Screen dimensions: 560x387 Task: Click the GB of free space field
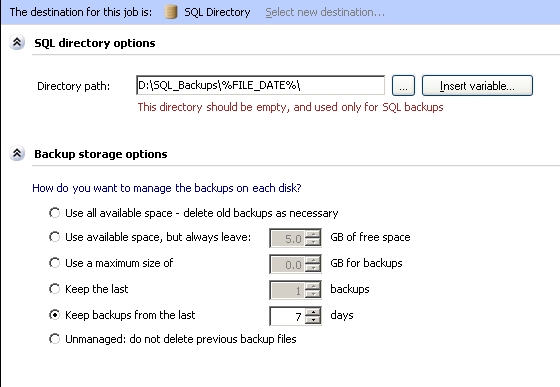[x=288, y=238]
